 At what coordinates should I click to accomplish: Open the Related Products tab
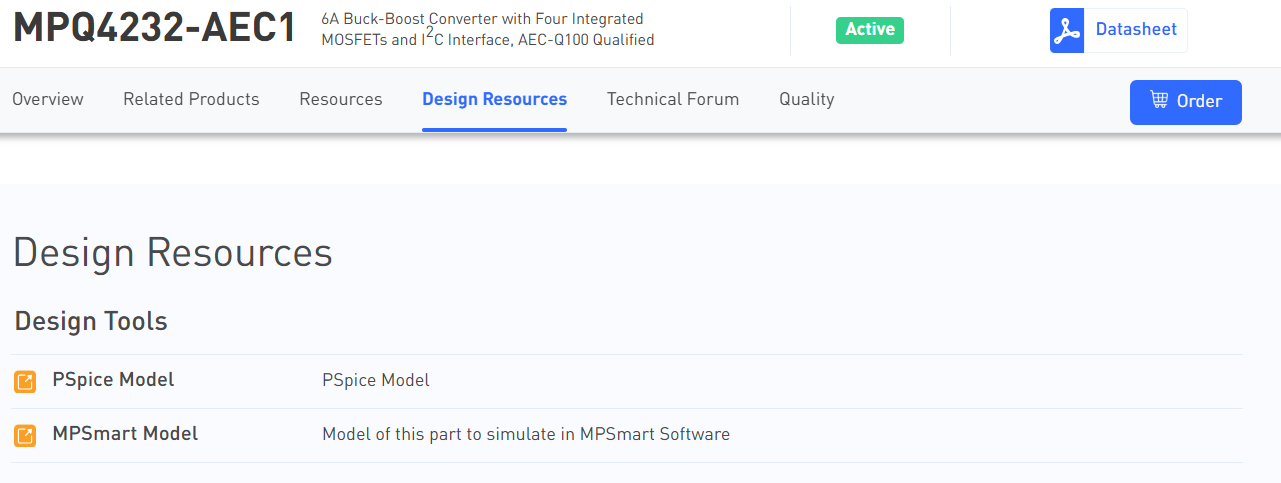pyautogui.click(x=191, y=99)
